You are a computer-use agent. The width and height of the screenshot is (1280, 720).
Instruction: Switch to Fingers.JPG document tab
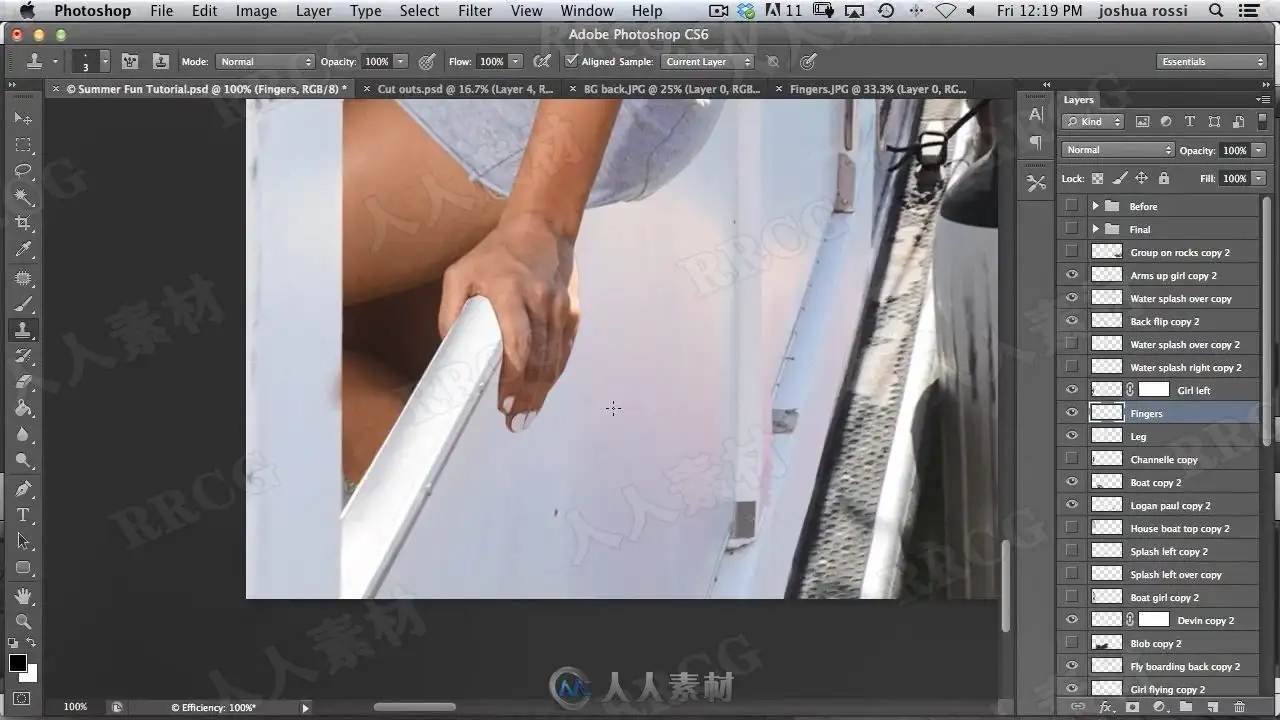coord(878,89)
